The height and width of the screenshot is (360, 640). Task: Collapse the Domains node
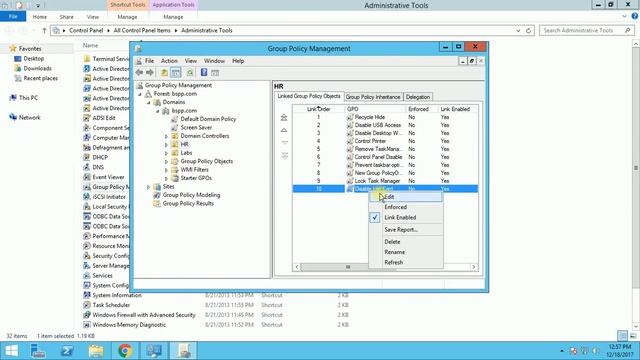pyautogui.click(x=149, y=102)
